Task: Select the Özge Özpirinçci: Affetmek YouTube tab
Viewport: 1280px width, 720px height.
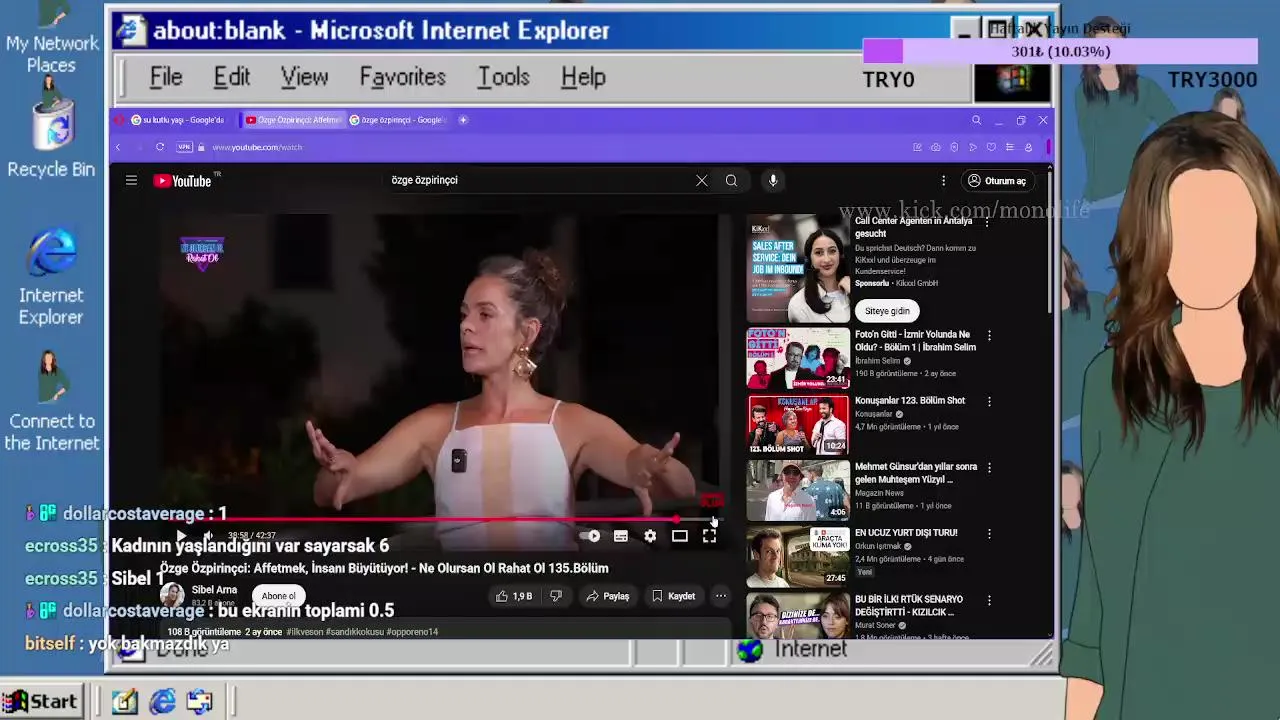Action: coord(293,120)
